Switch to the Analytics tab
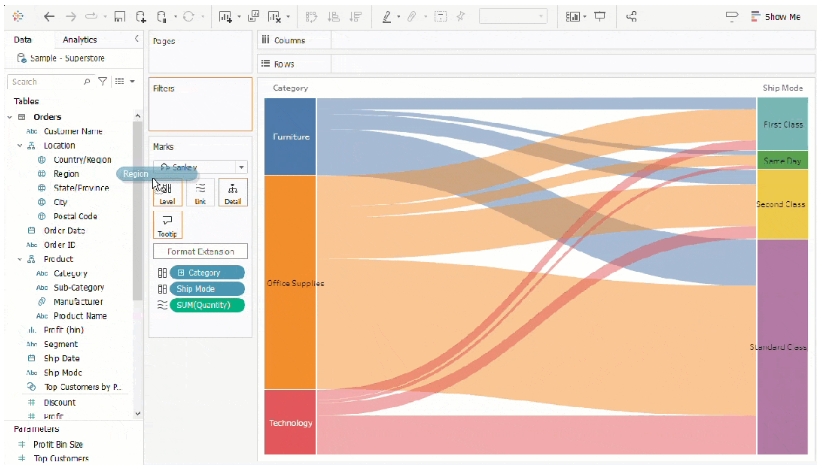 (x=80, y=39)
